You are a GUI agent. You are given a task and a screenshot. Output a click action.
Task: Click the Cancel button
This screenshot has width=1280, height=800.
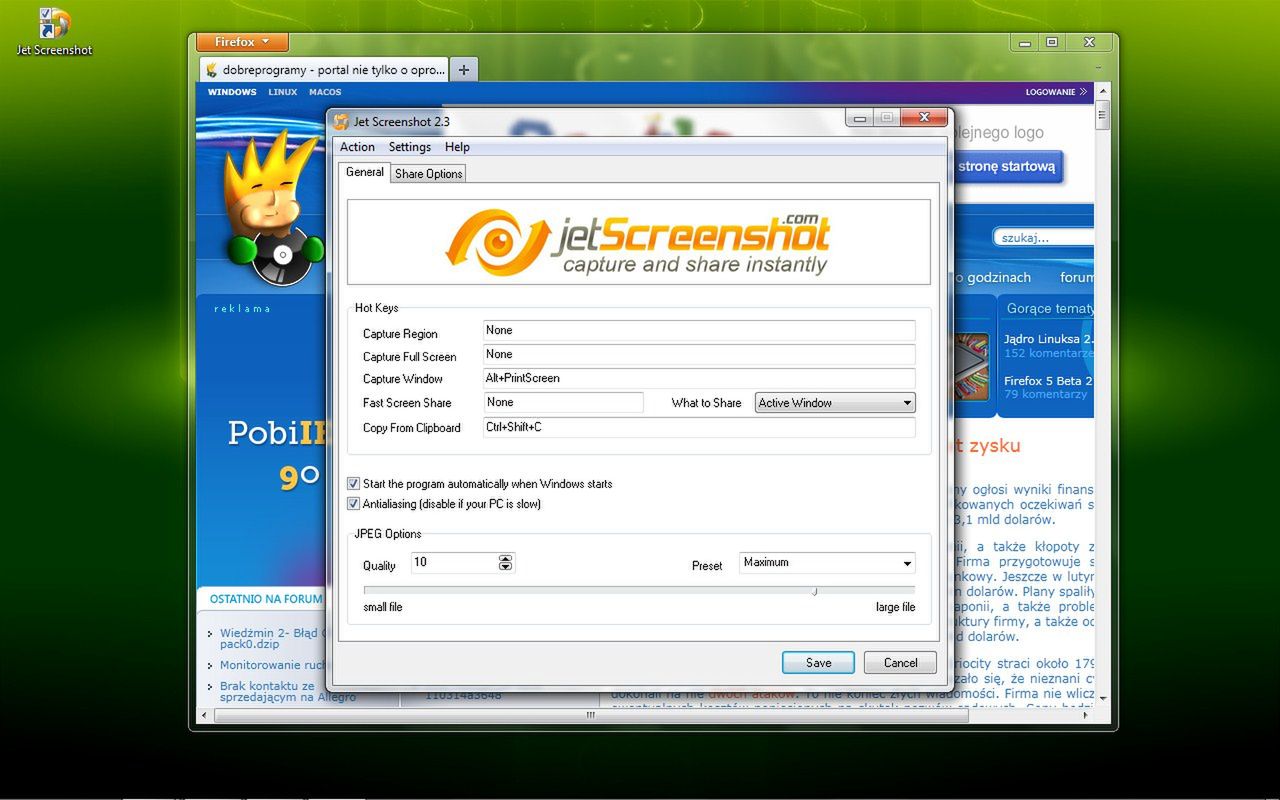(x=900, y=662)
